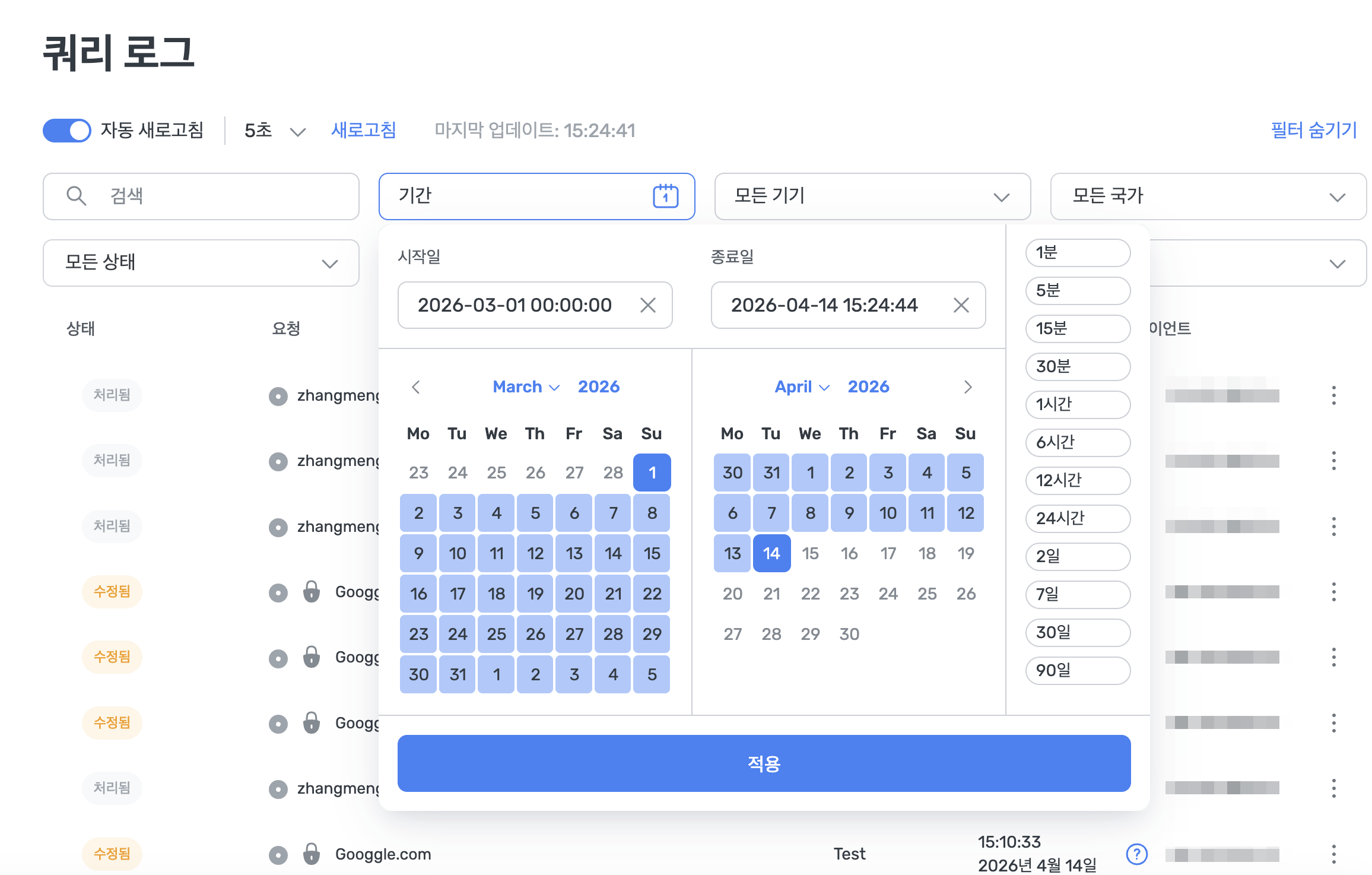Viewport: 1372px width, 875px height.
Task: Expand the 모든 국가 dropdown
Action: coord(1208,196)
